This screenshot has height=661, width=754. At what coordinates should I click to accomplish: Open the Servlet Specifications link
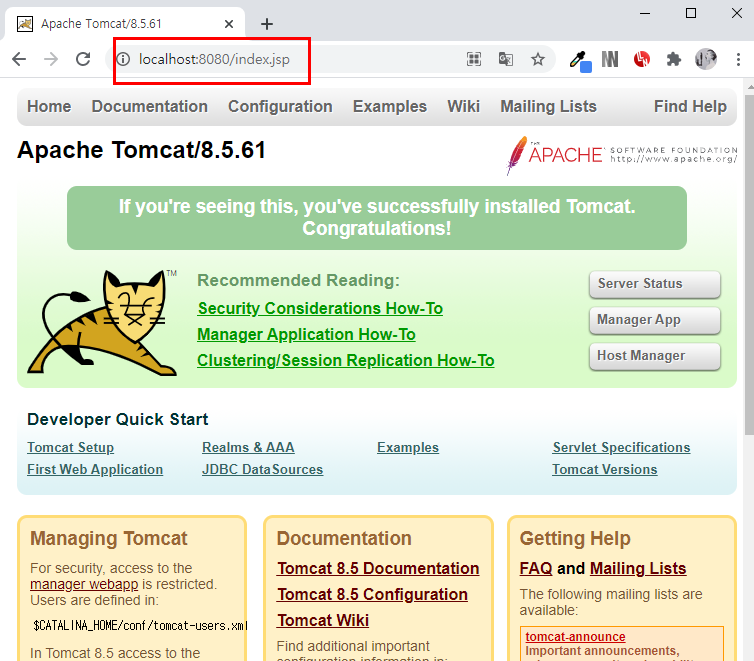(621, 448)
